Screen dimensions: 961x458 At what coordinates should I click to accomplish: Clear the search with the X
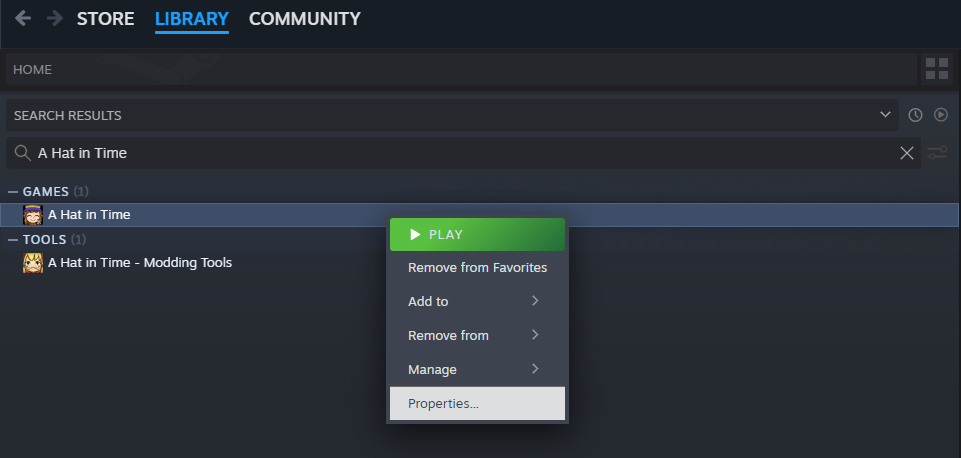pos(906,153)
